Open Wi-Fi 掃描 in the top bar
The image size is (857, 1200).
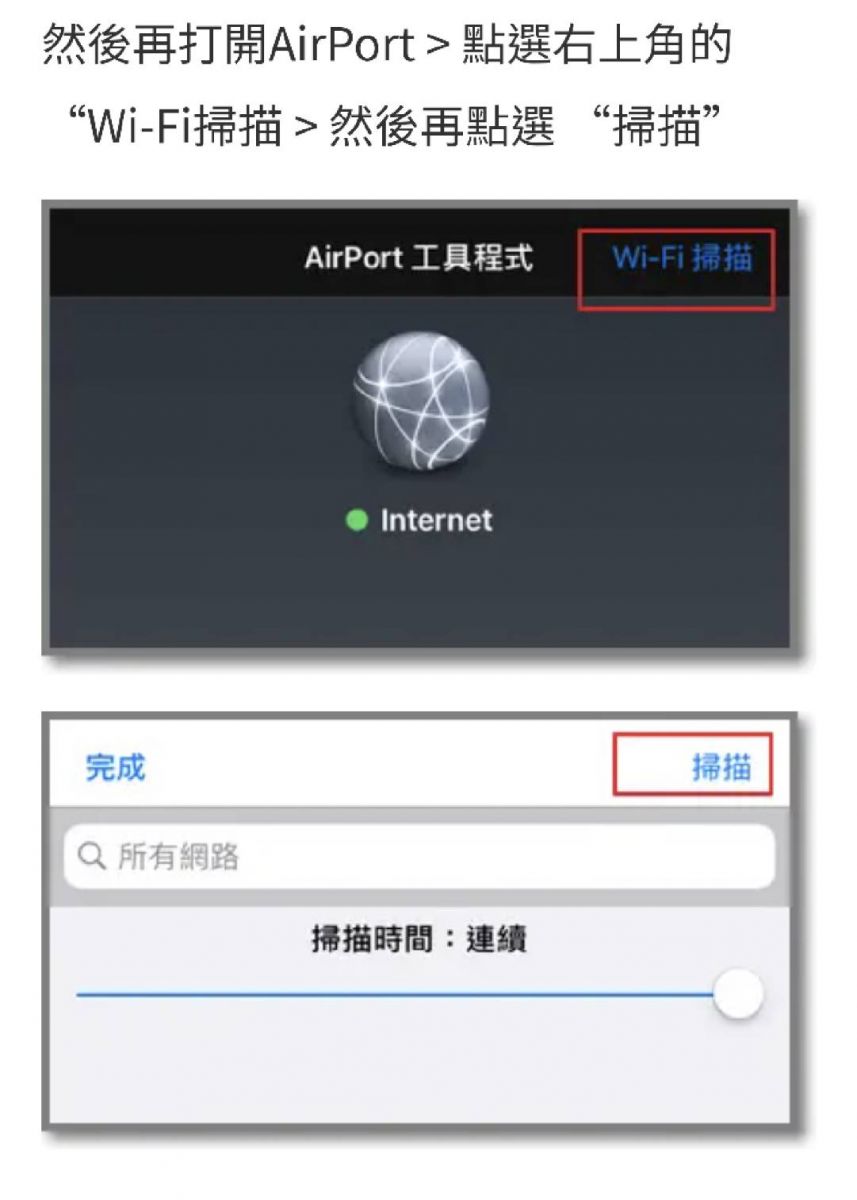click(x=682, y=258)
